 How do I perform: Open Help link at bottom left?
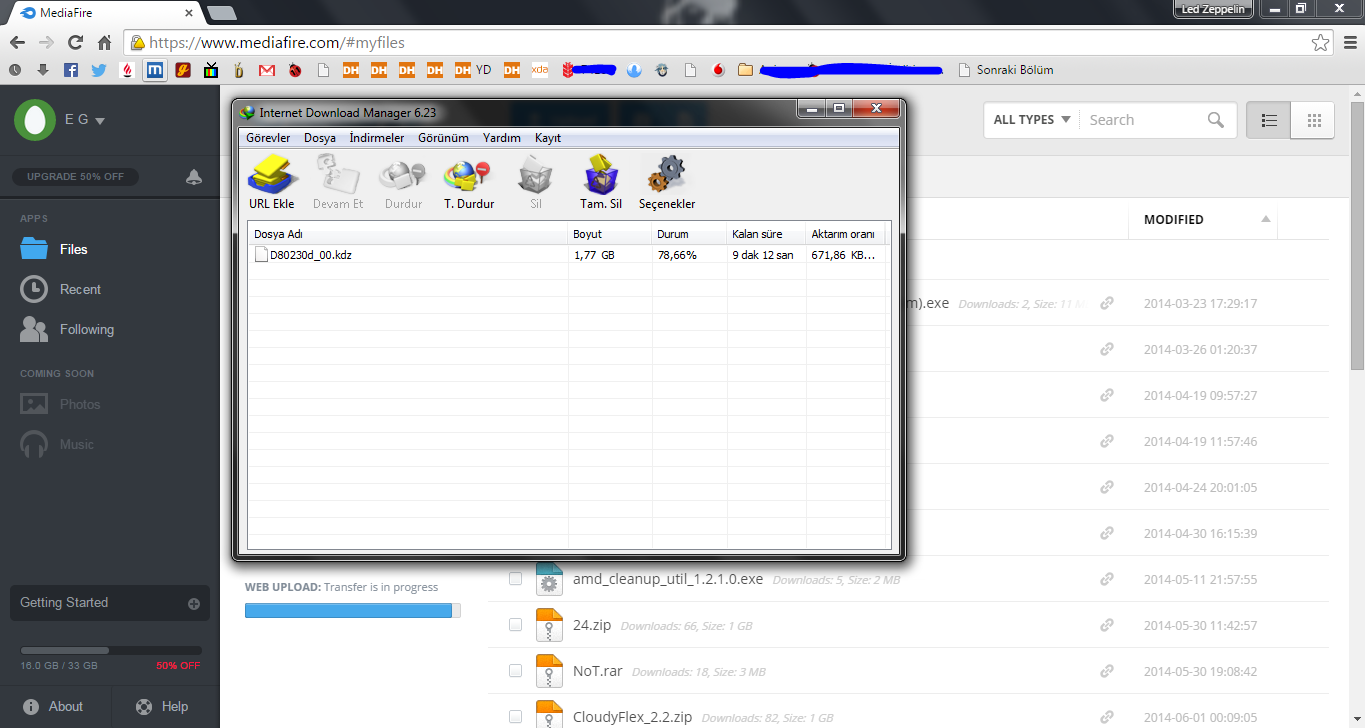pos(162,706)
